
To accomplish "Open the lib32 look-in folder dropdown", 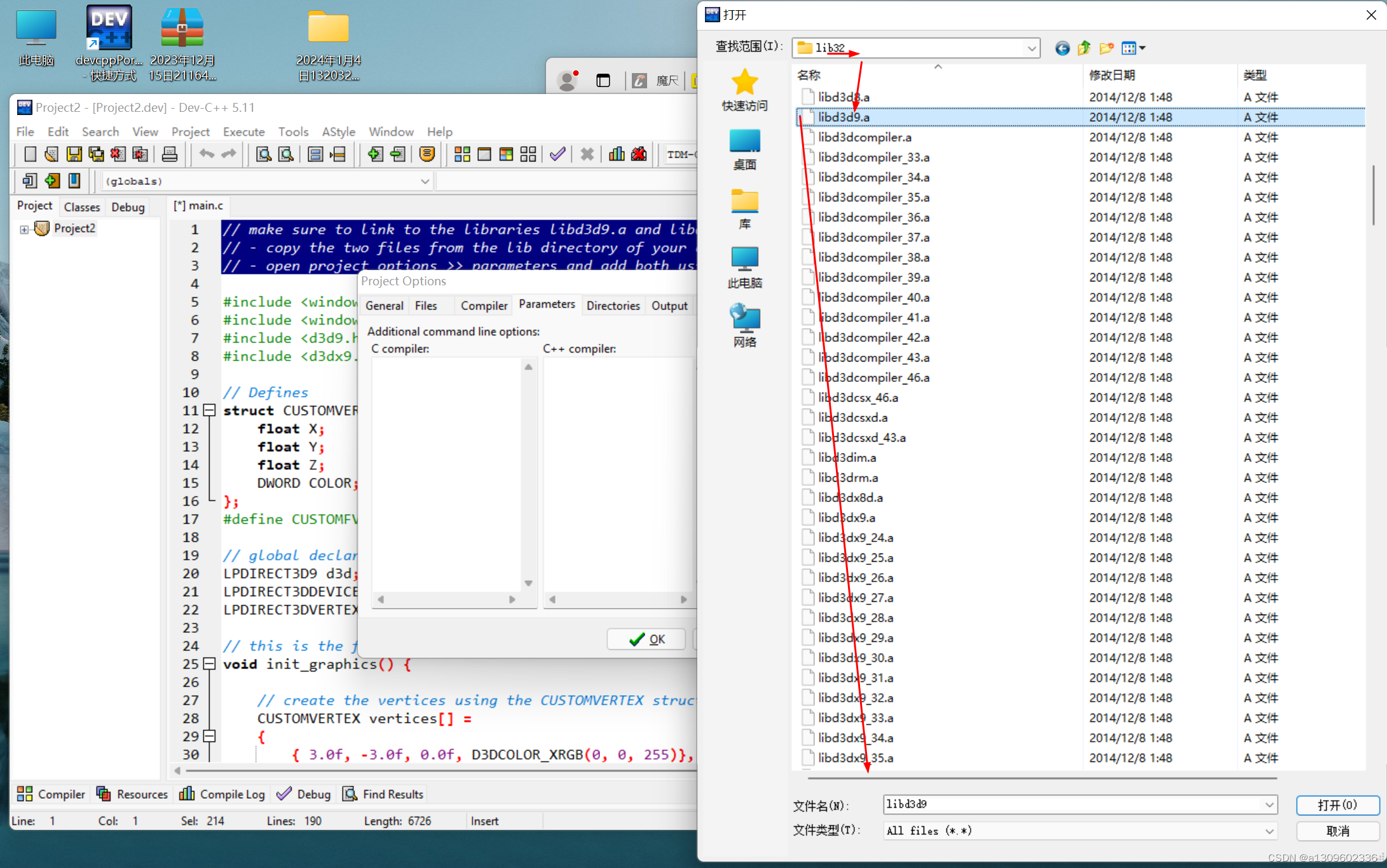I will click(x=1031, y=48).
